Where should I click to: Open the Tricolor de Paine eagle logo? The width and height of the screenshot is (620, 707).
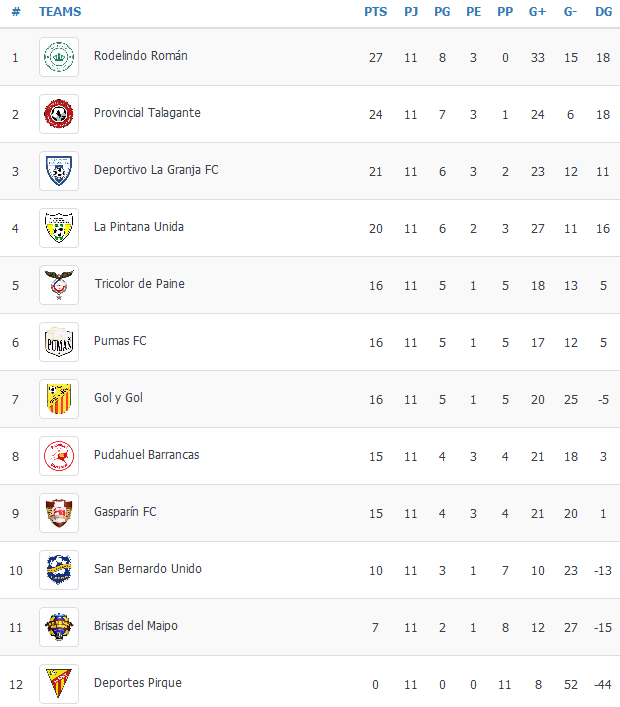click(x=59, y=285)
